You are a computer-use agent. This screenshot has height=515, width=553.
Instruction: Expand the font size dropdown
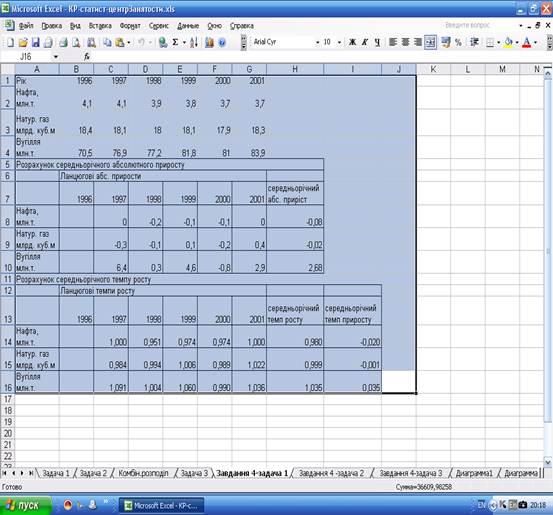tap(339, 42)
